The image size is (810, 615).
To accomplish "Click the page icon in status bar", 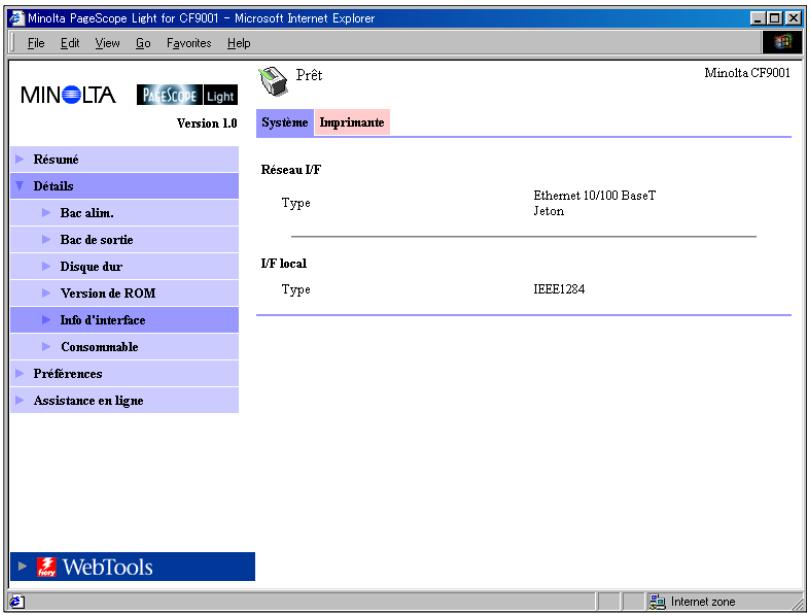I will pos(17,602).
